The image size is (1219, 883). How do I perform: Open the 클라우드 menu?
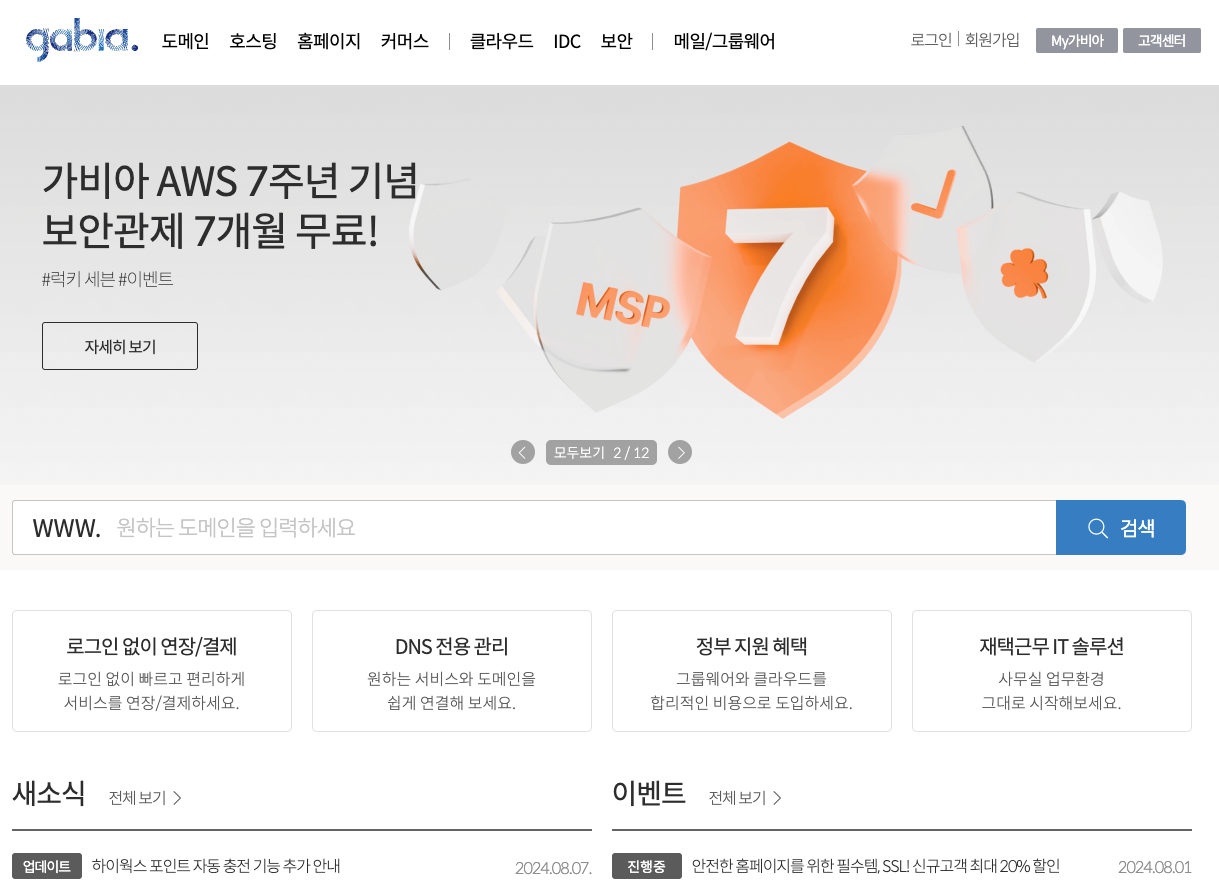click(502, 41)
